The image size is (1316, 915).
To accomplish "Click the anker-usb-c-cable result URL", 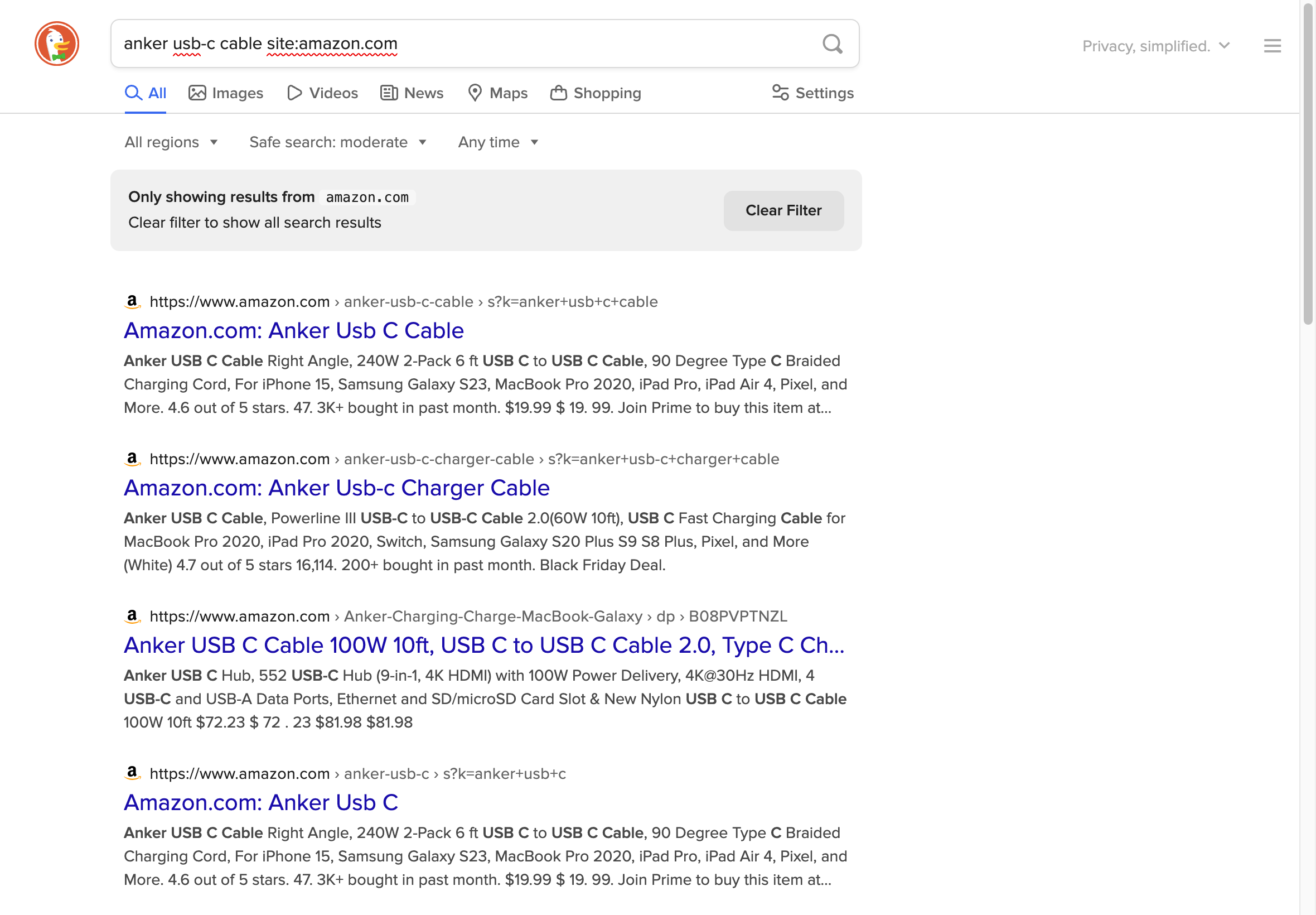I will (x=404, y=302).
